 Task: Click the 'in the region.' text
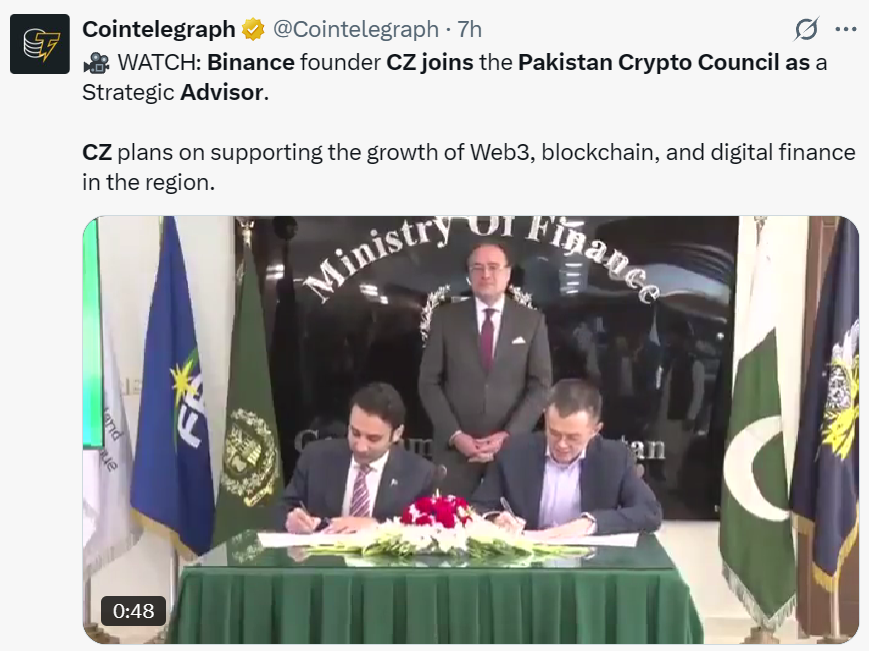point(149,182)
